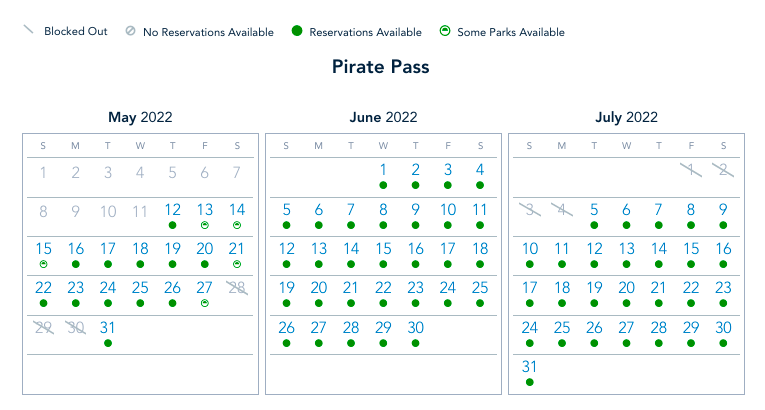
Task: Click blocked-out date May 28
Action: (x=237, y=288)
